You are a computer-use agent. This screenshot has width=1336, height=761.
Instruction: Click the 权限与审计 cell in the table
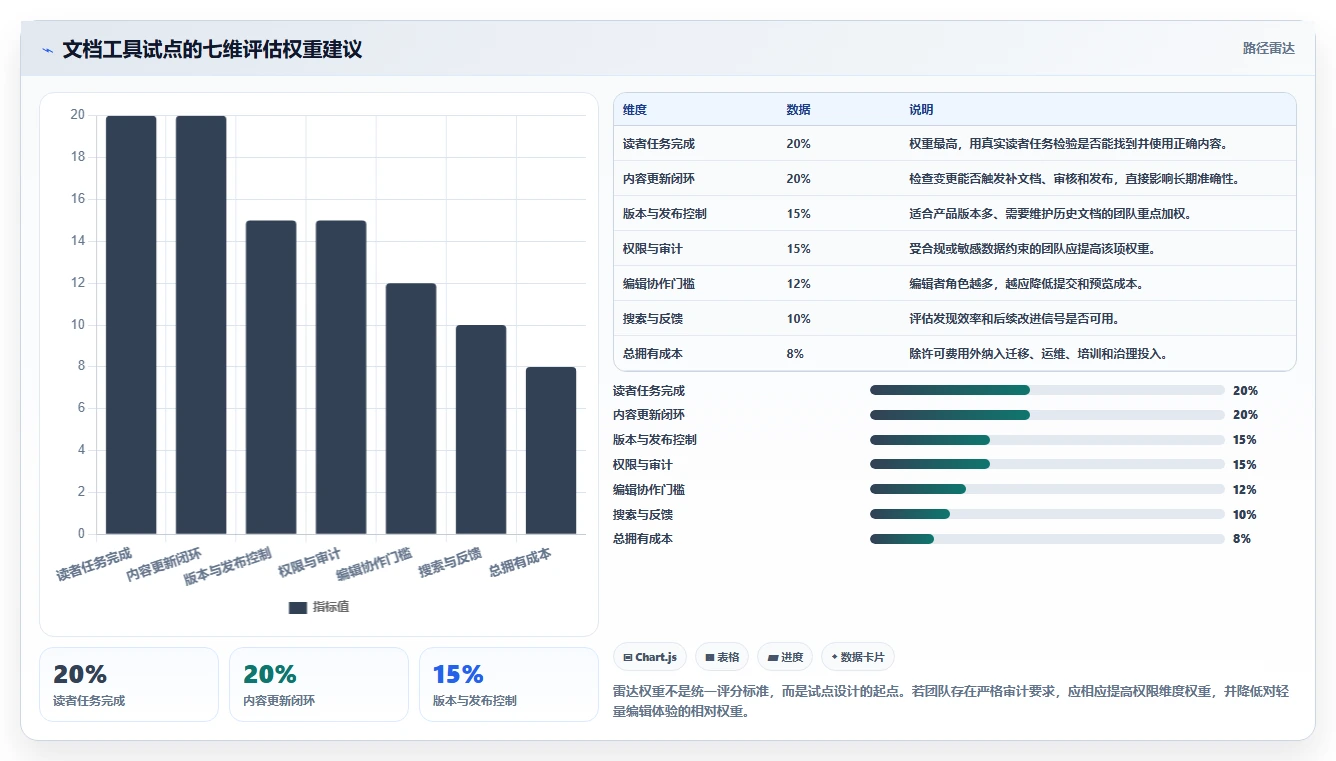pos(653,249)
